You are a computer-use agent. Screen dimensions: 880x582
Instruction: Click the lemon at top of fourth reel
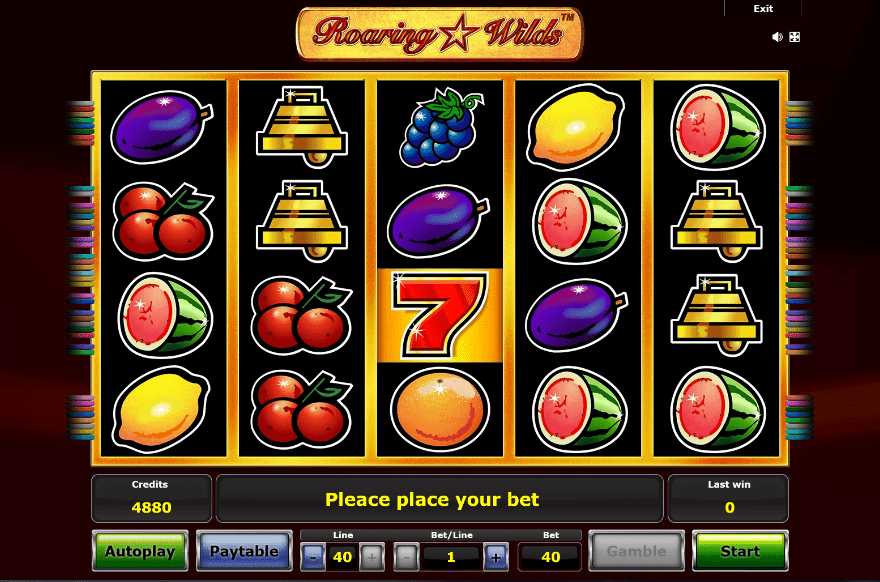click(x=576, y=127)
